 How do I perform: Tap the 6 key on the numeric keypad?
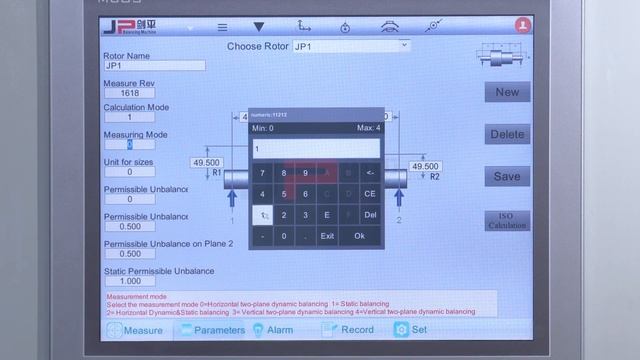click(x=305, y=194)
